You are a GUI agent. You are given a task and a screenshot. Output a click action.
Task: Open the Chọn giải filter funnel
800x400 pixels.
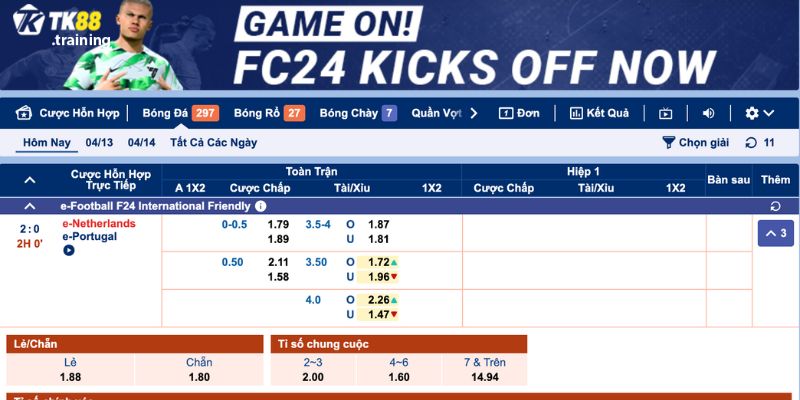(668, 142)
